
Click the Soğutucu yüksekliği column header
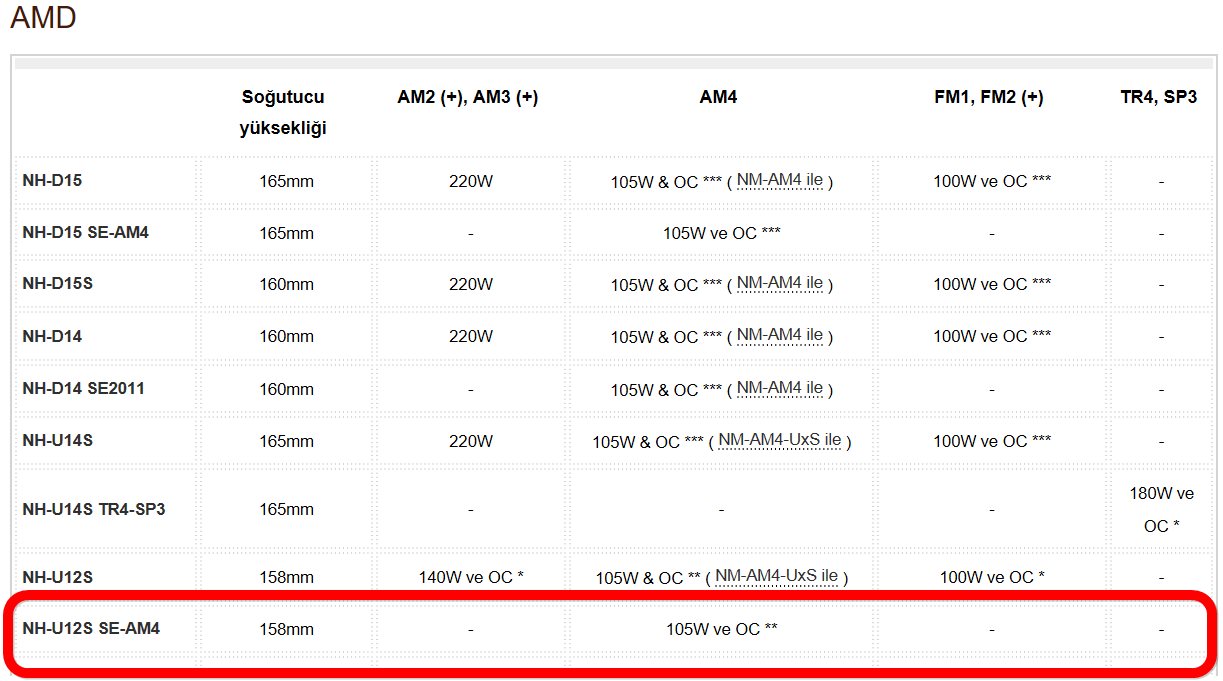[283, 113]
